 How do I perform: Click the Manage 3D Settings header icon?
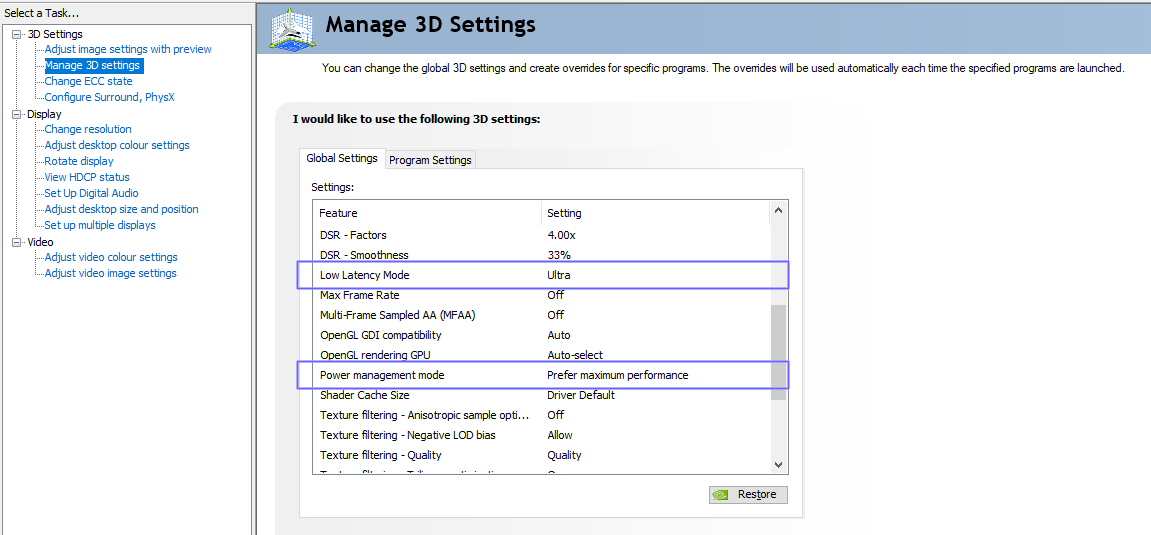(291, 30)
